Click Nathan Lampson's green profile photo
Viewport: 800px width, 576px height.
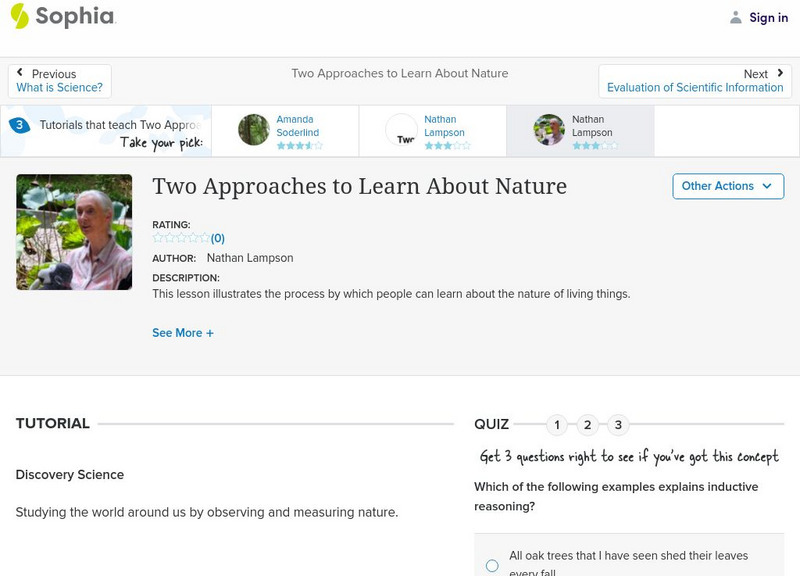pos(547,130)
